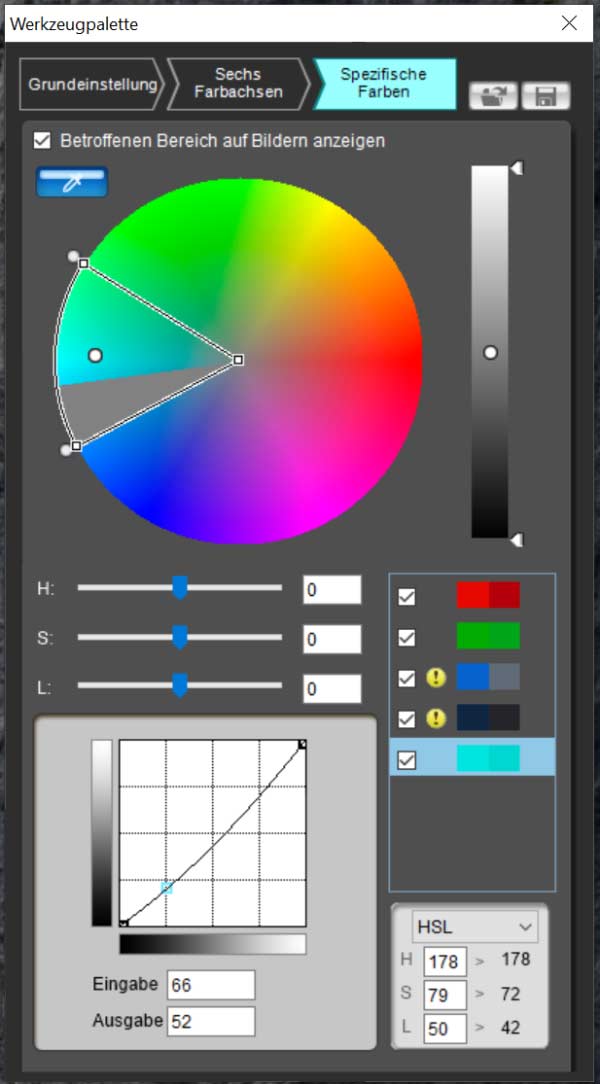Switch to the Grundeinstellung tab

pos(91,84)
